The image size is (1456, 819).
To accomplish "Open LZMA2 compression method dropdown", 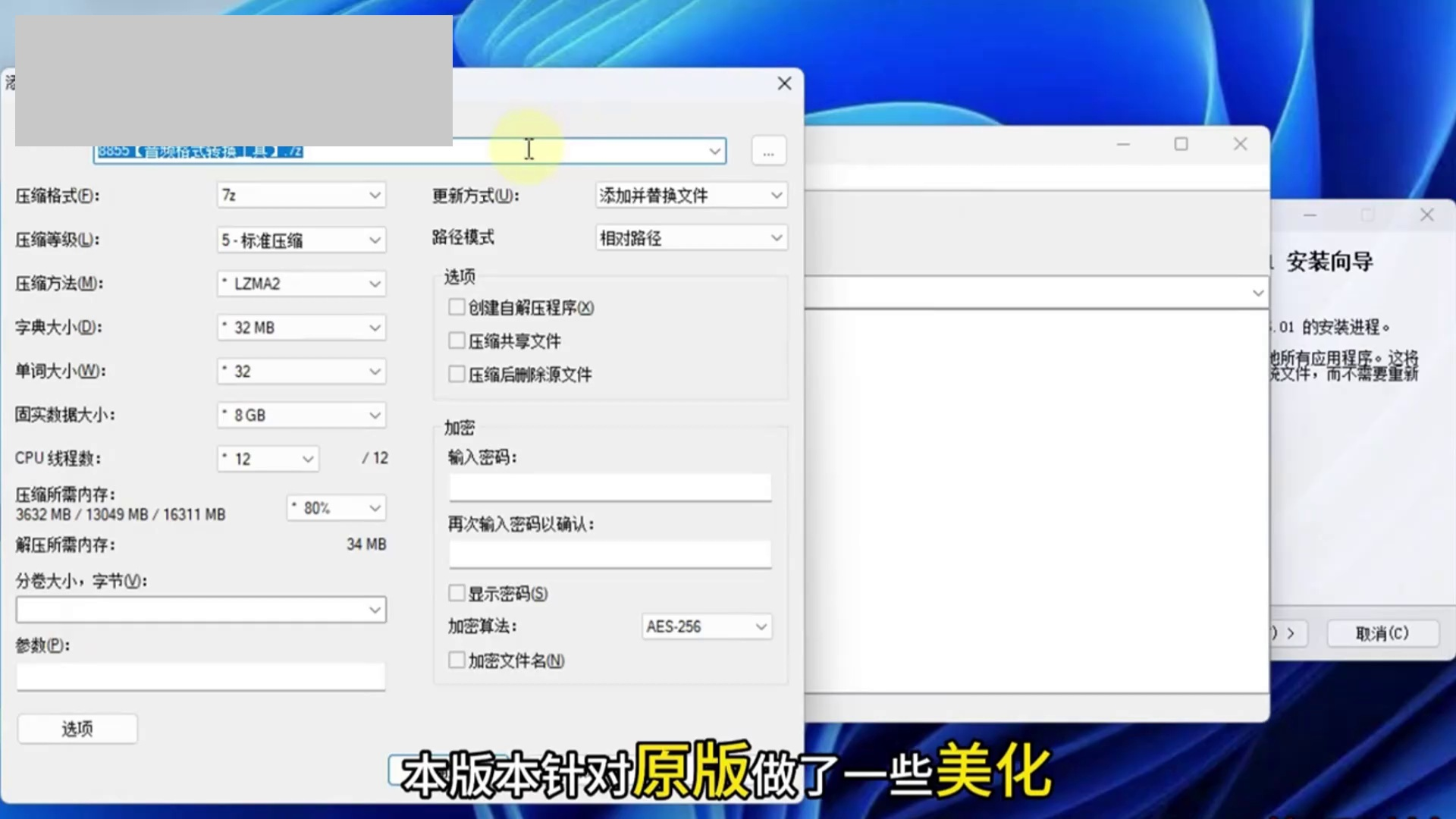I will pos(301,284).
